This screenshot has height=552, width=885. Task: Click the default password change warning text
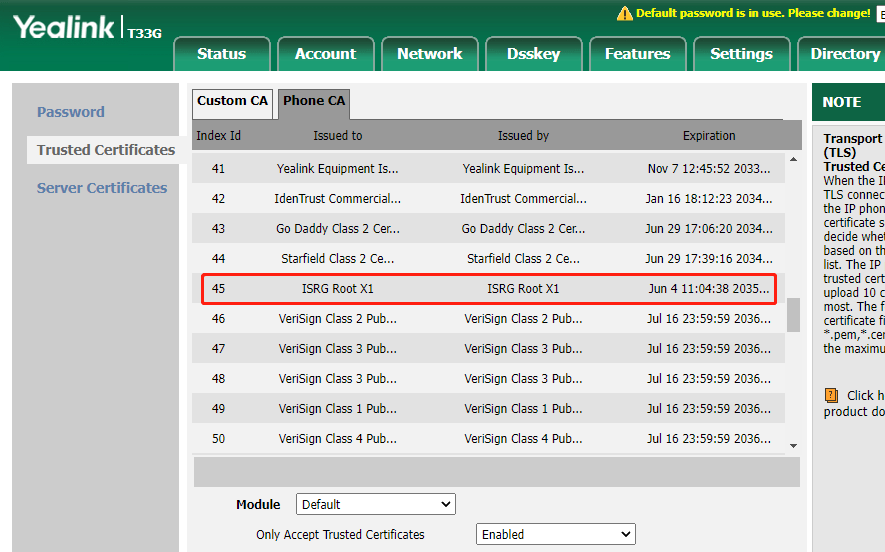coord(753,13)
